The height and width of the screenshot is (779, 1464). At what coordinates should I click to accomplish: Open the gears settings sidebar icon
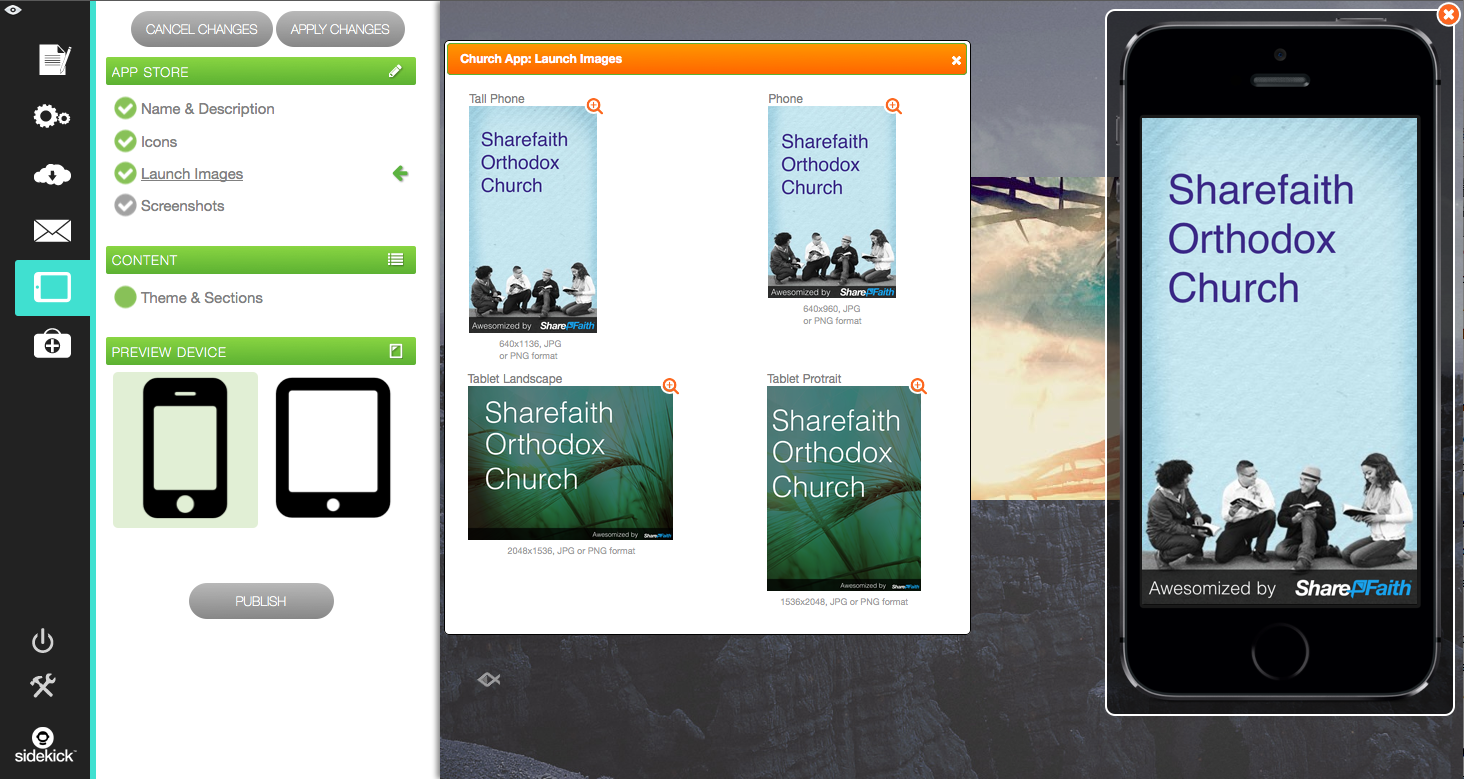tap(52, 117)
